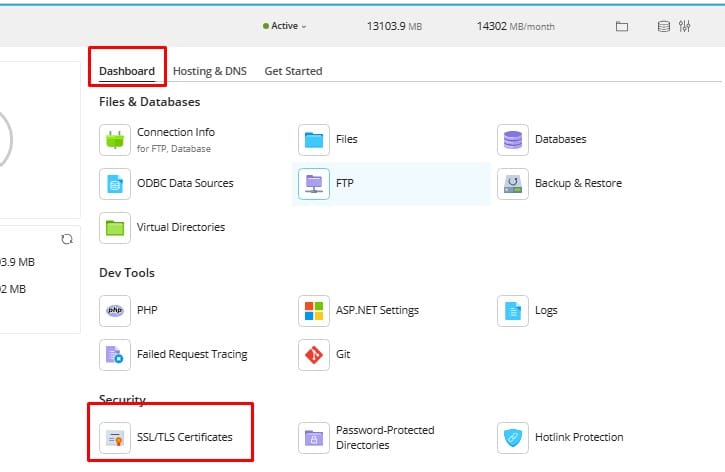
Task: Open the SSL/TLS Certificates link
Action: (184, 437)
